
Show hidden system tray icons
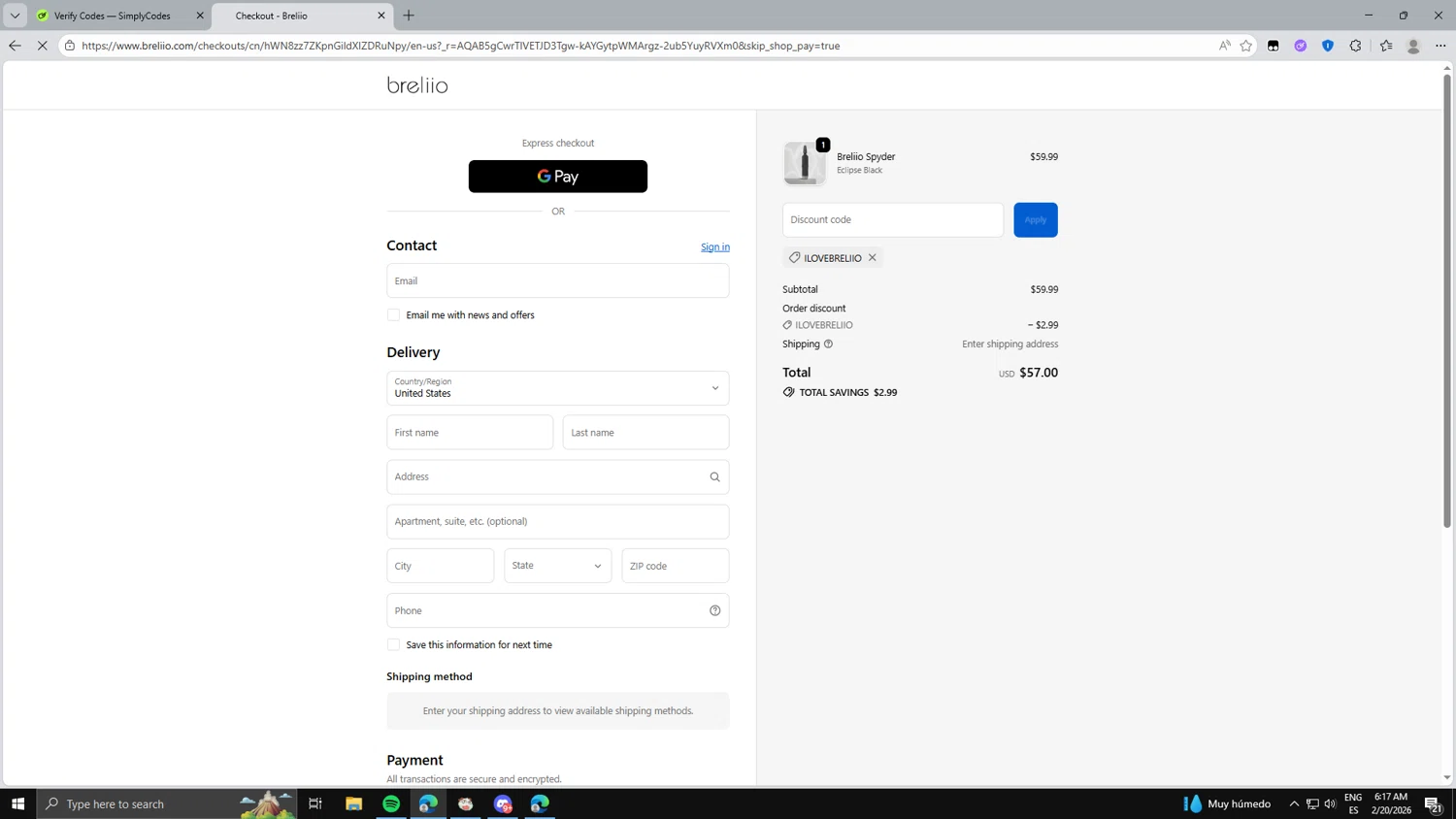[1294, 803]
